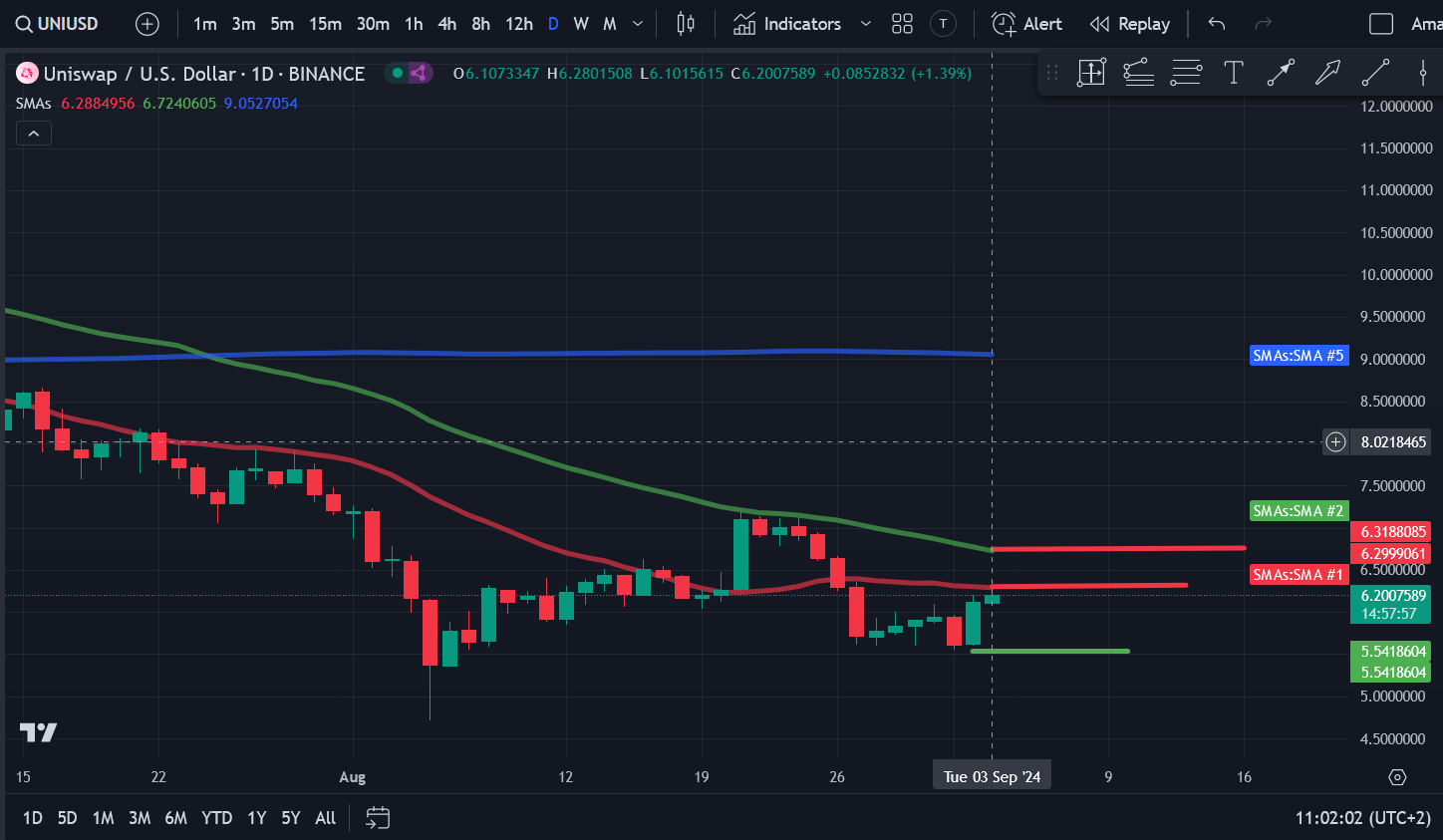The height and width of the screenshot is (840, 1443).
Task: Open the layout grid selector
Action: (902, 24)
